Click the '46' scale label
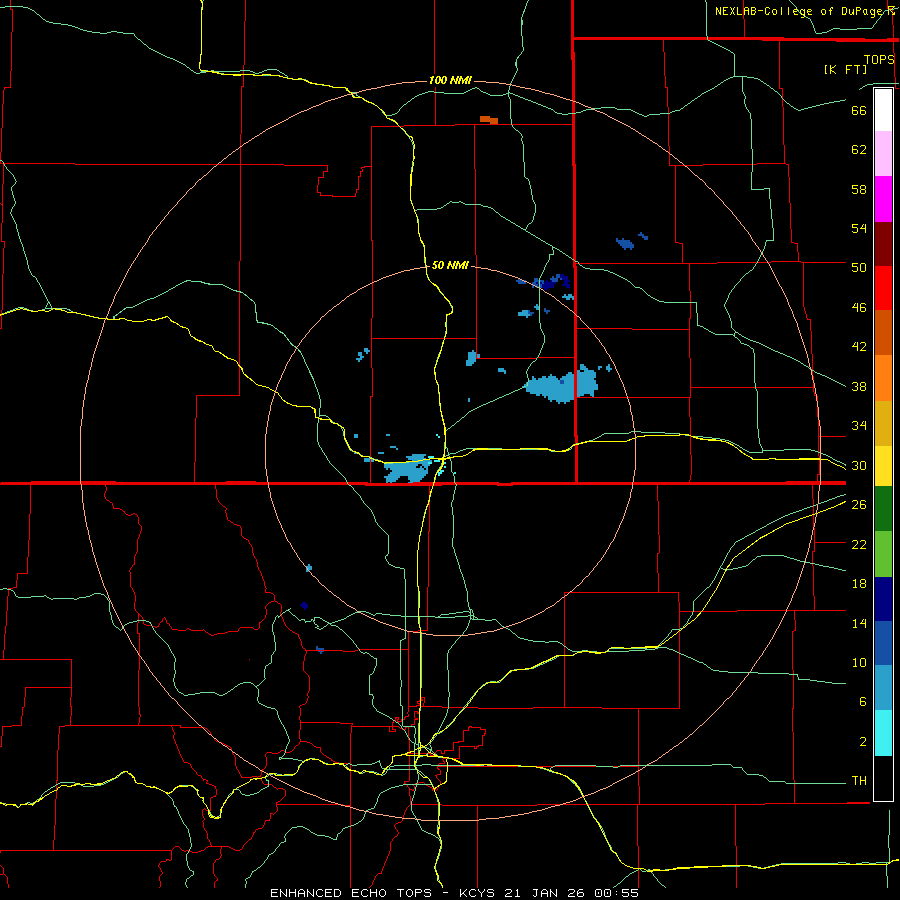 (x=859, y=308)
